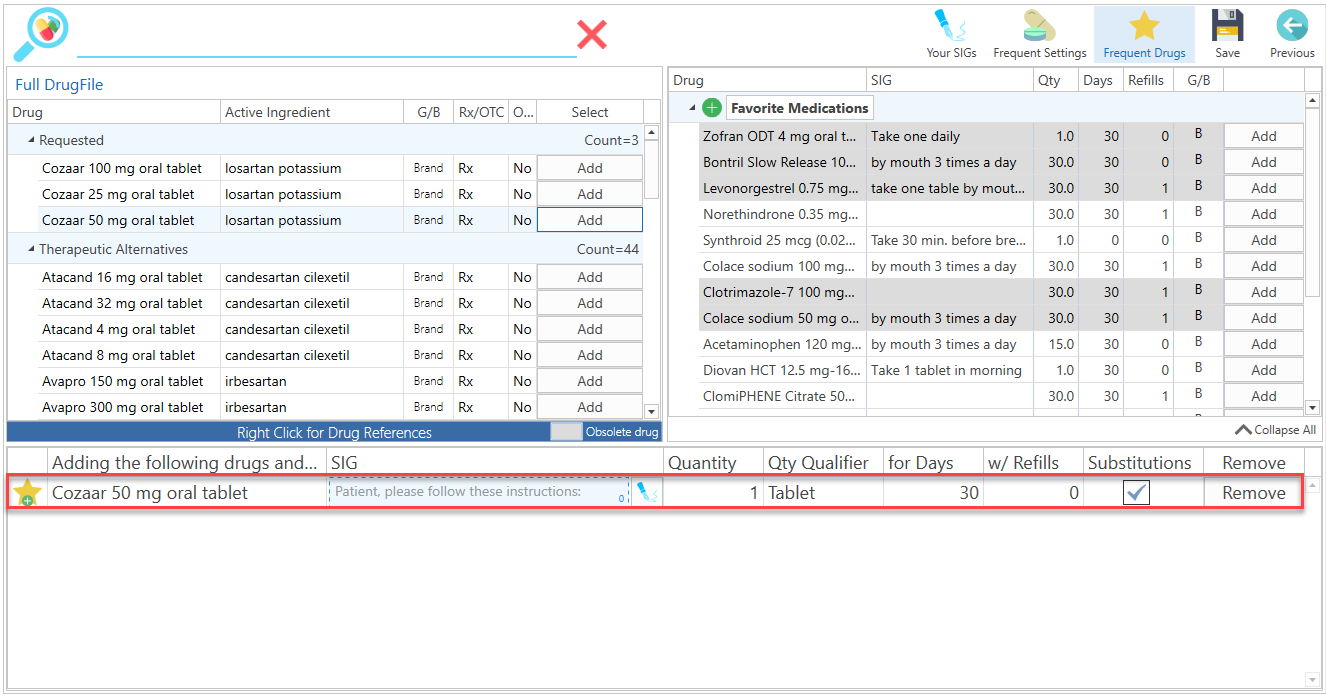This screenshot has width=1327, height=696.
Task: Add favorite Zofran ODT 4 mg
Action: [x=1264, y=136]
